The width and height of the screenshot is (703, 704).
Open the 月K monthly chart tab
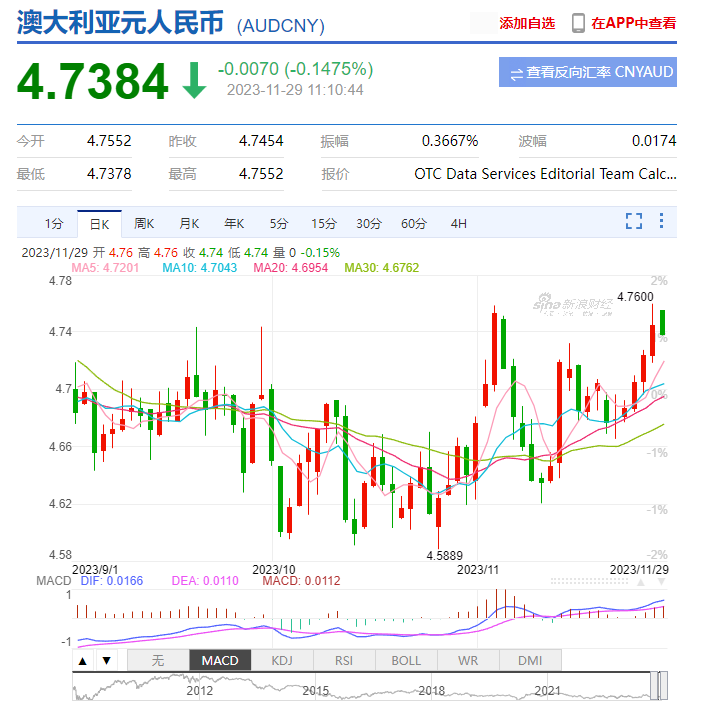point(189,224)
